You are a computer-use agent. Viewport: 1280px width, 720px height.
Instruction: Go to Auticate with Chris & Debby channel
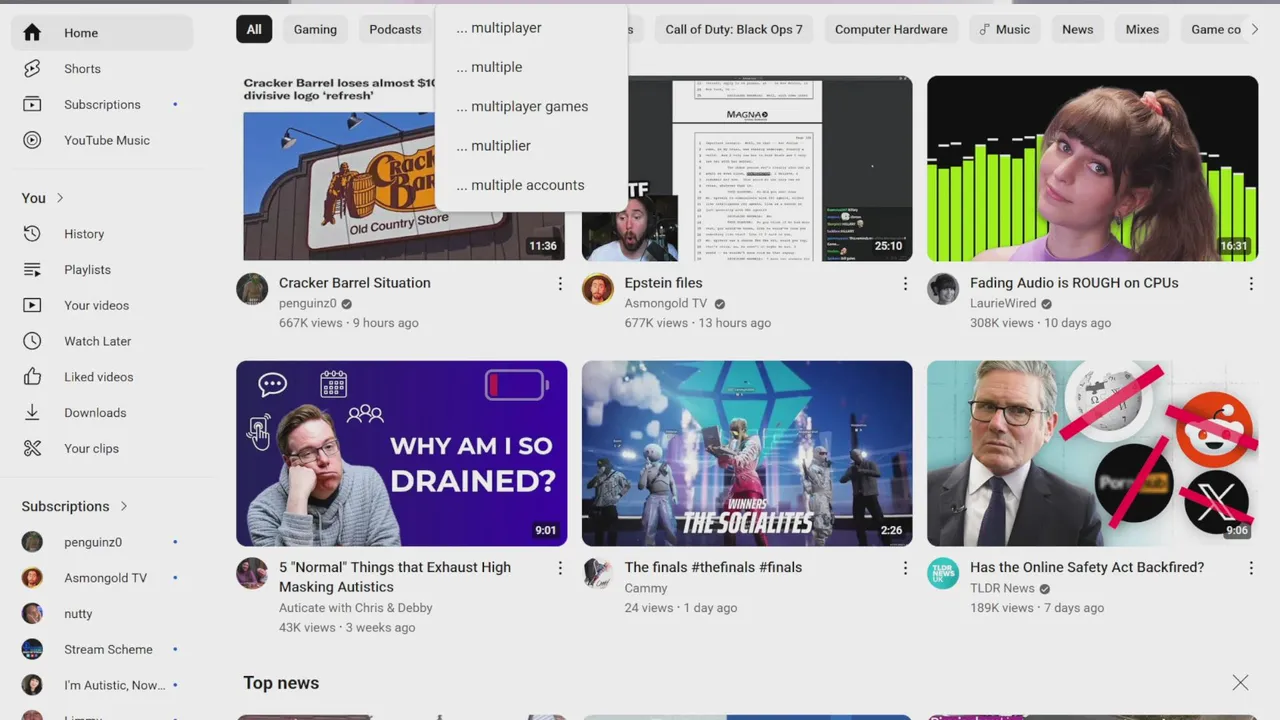pos(356,607)
